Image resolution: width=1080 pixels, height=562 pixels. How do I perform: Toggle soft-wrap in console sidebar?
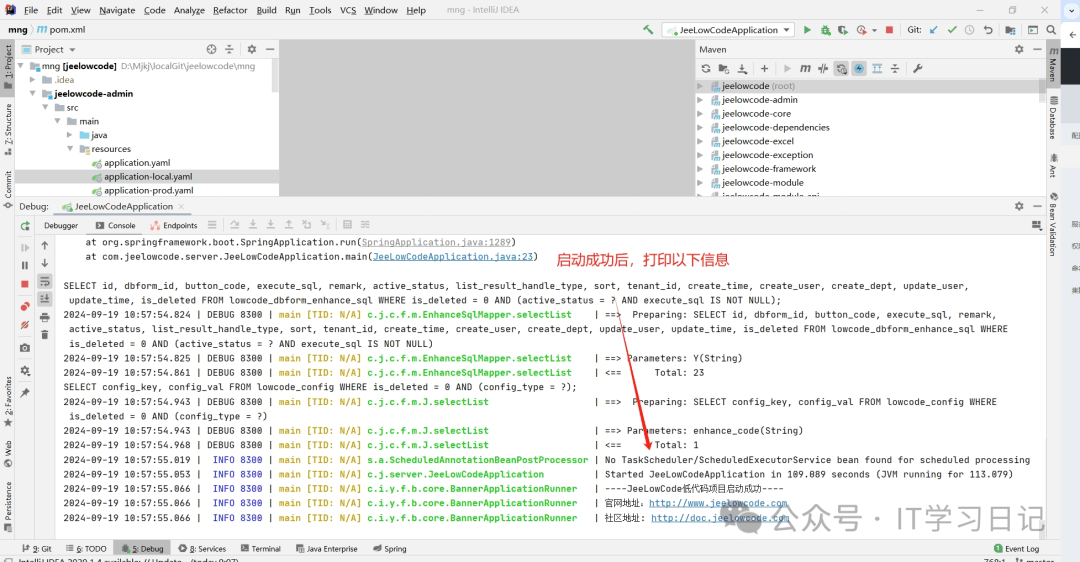(x=45, y=281)
